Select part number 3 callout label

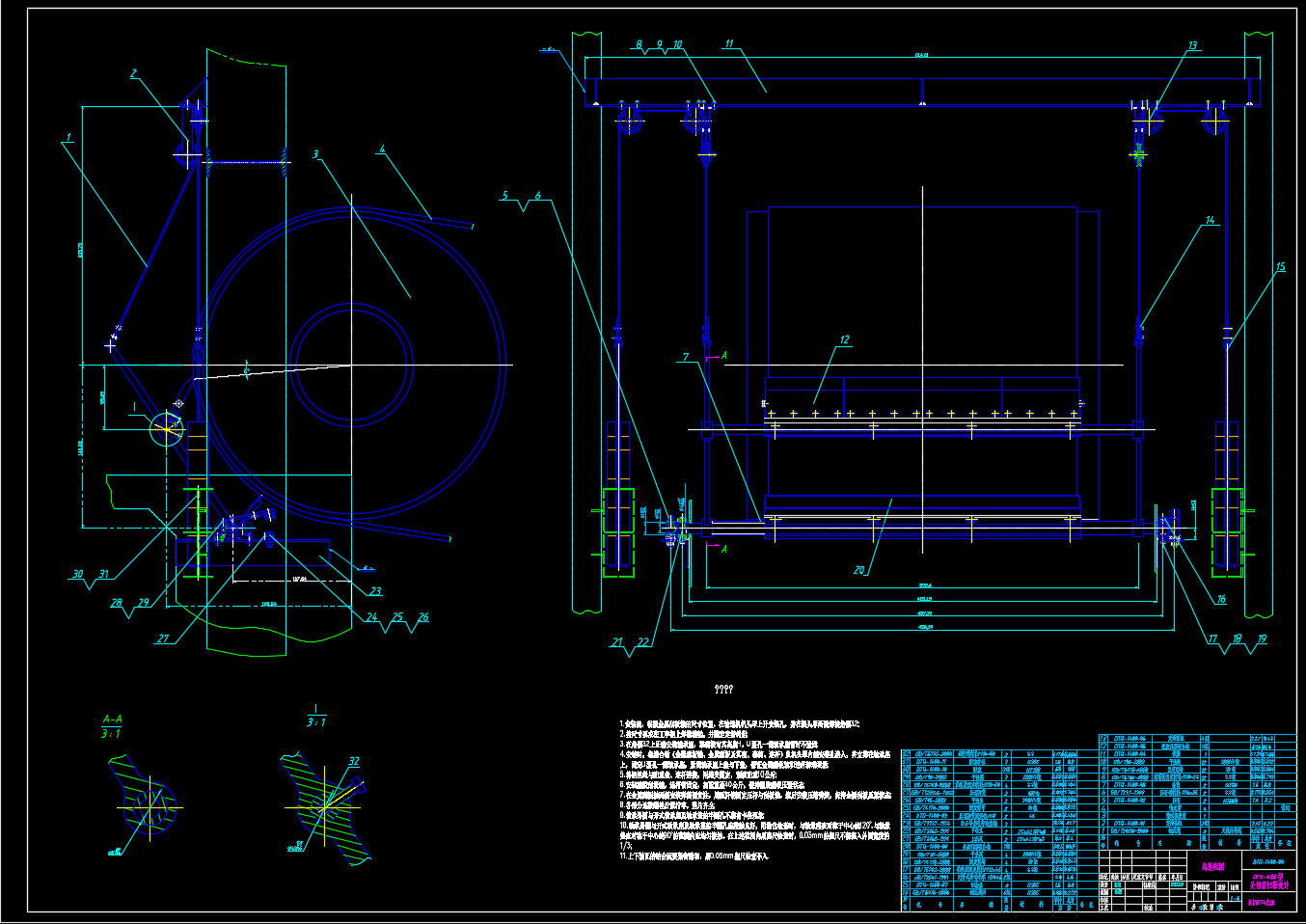[315, 154]
